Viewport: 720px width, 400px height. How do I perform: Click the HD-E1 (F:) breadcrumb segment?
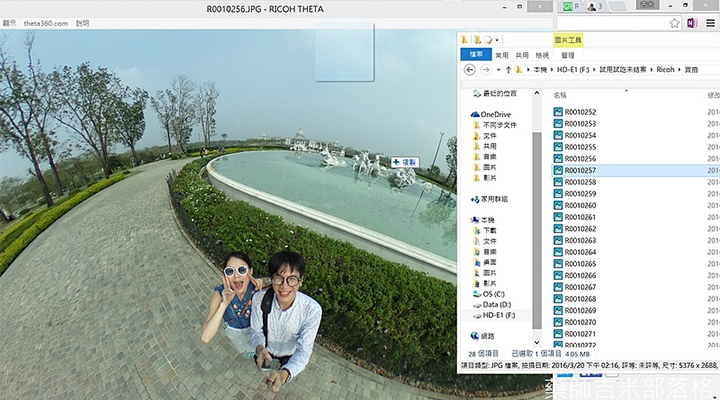(573, 70)
